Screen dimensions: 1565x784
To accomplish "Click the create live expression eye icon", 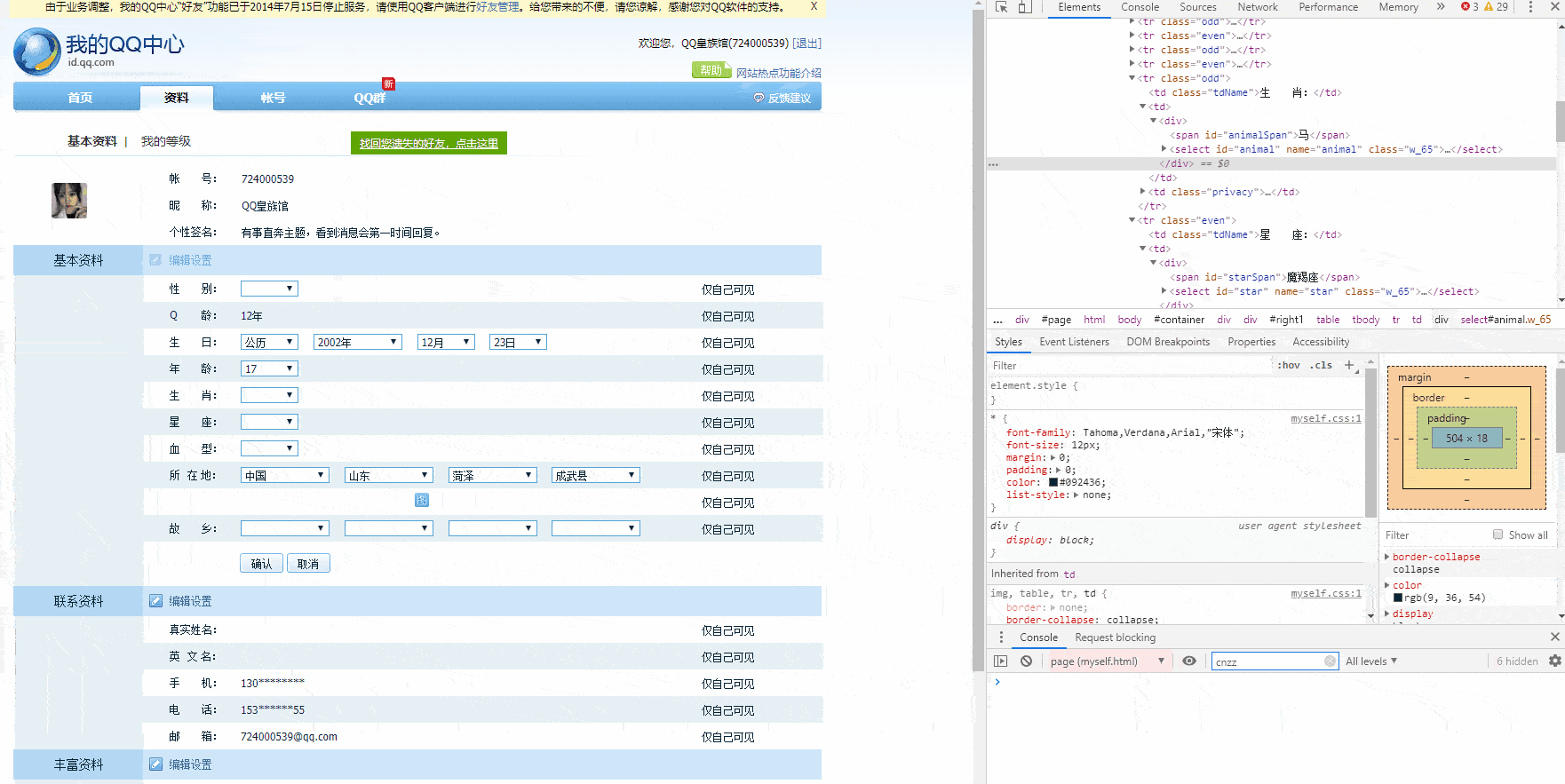I will (1189, 661).
